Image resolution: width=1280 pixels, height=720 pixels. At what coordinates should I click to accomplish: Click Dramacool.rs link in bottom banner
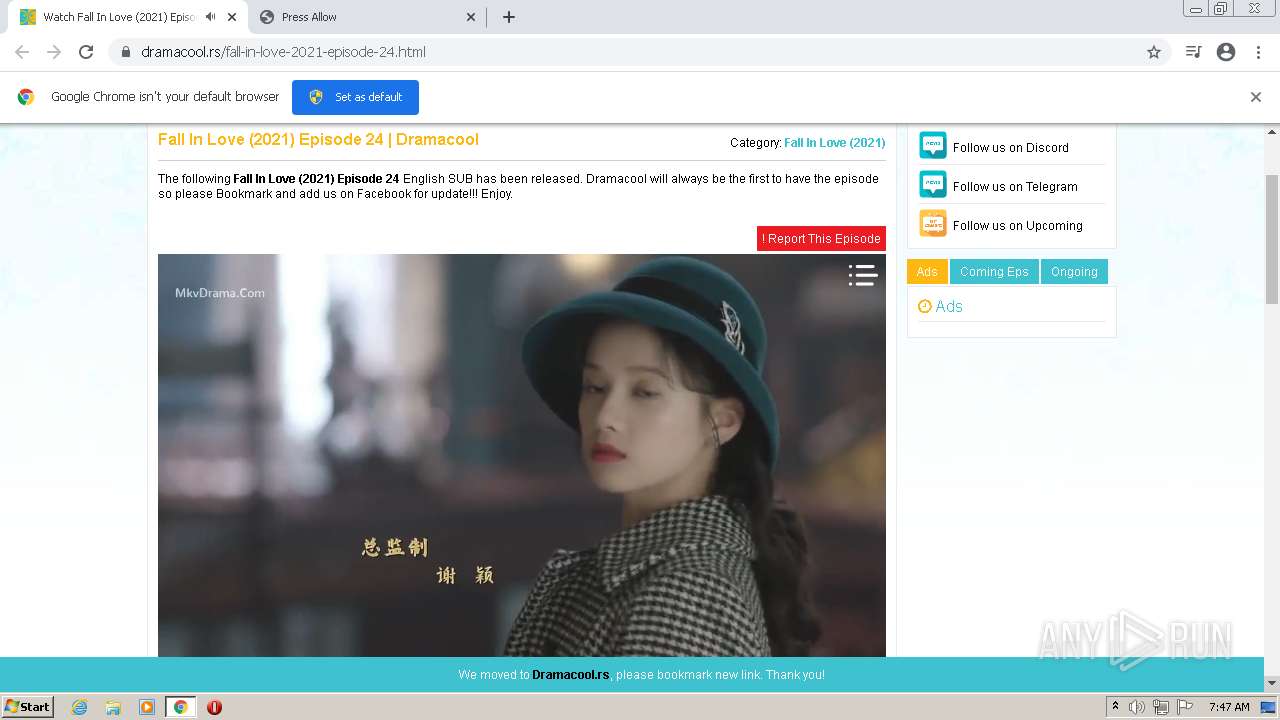(x=570, y=675)
